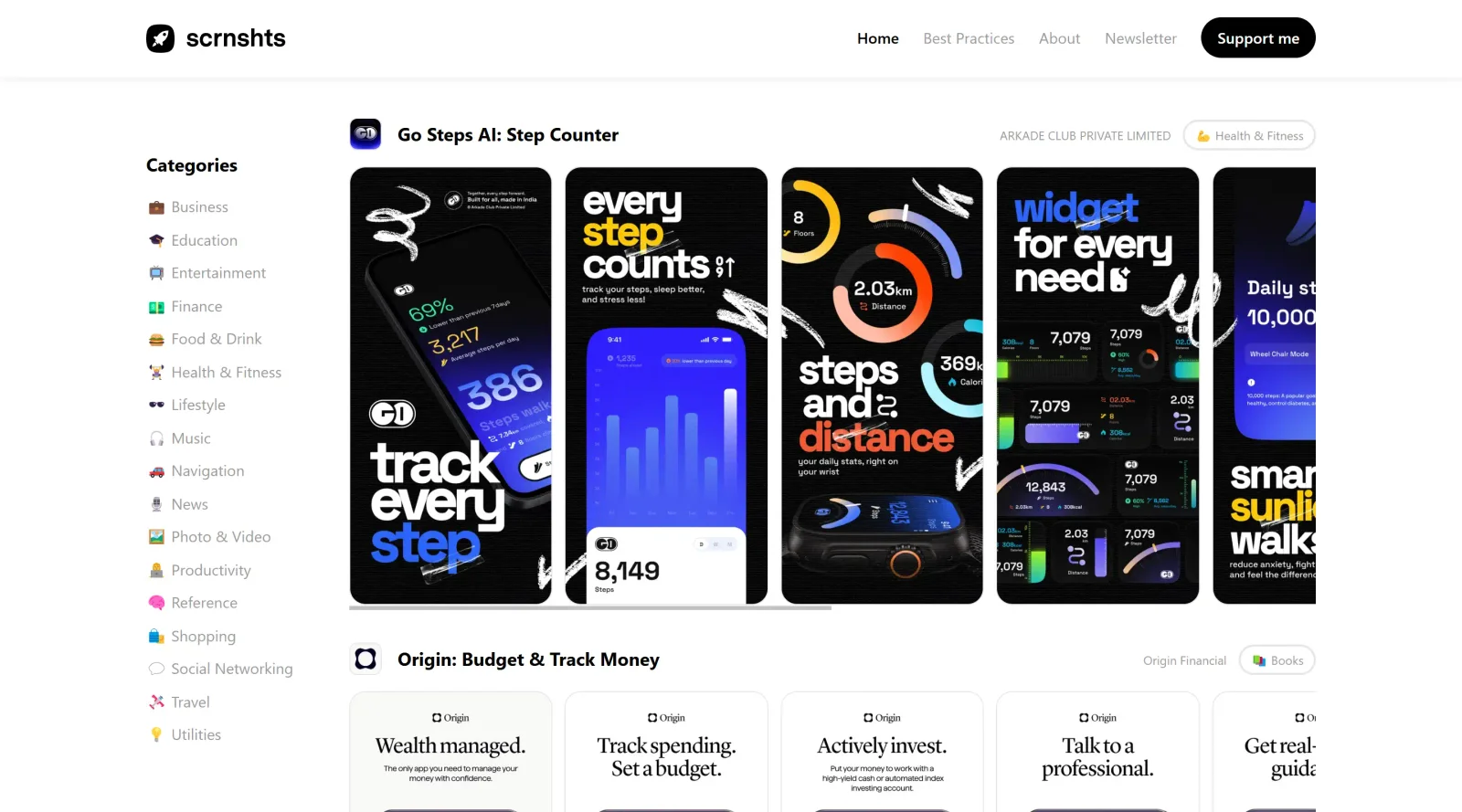Open the Newsletter nav link
The height and width of the screenshot is (812, 1462).
1140,38
